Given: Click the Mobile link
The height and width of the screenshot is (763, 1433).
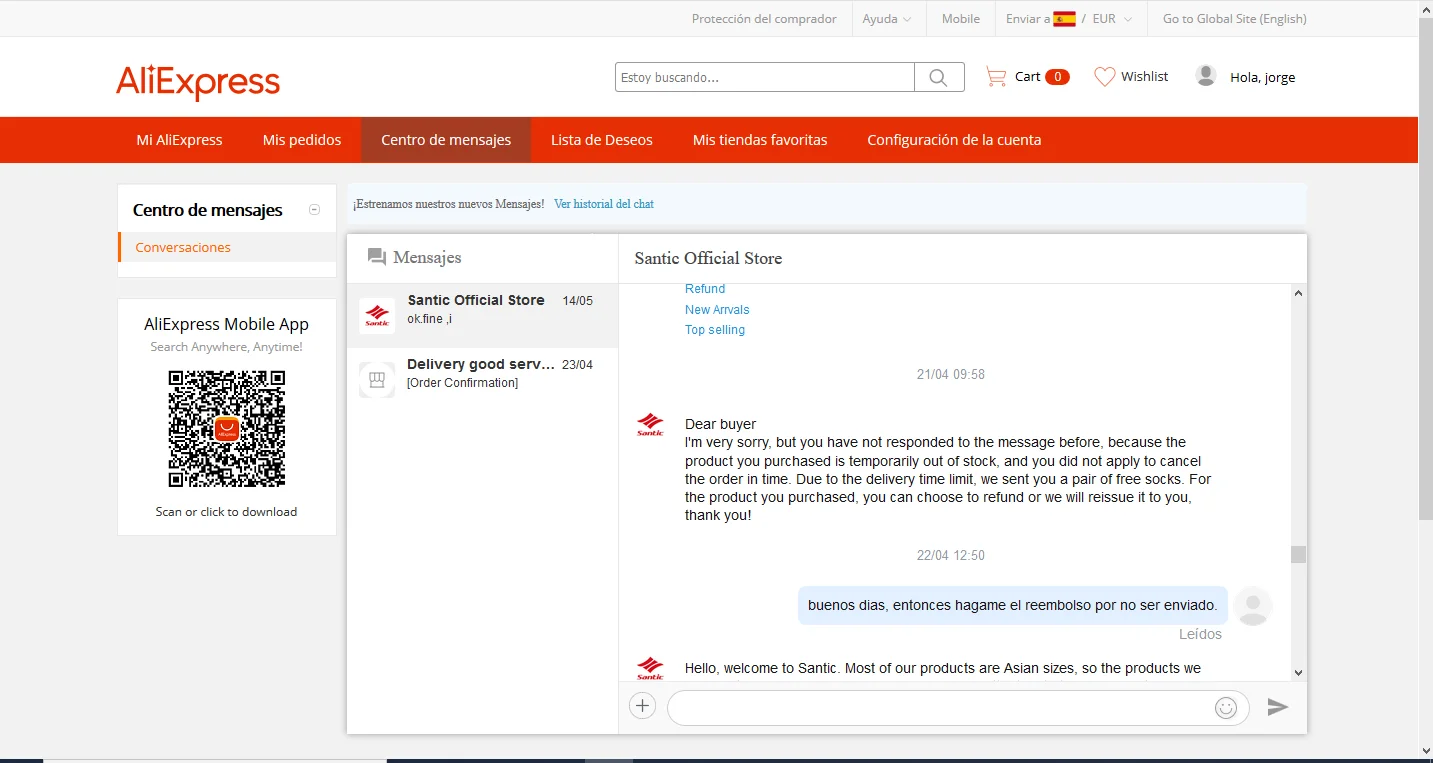Looking at the screenshot, I should pos(961,19).
